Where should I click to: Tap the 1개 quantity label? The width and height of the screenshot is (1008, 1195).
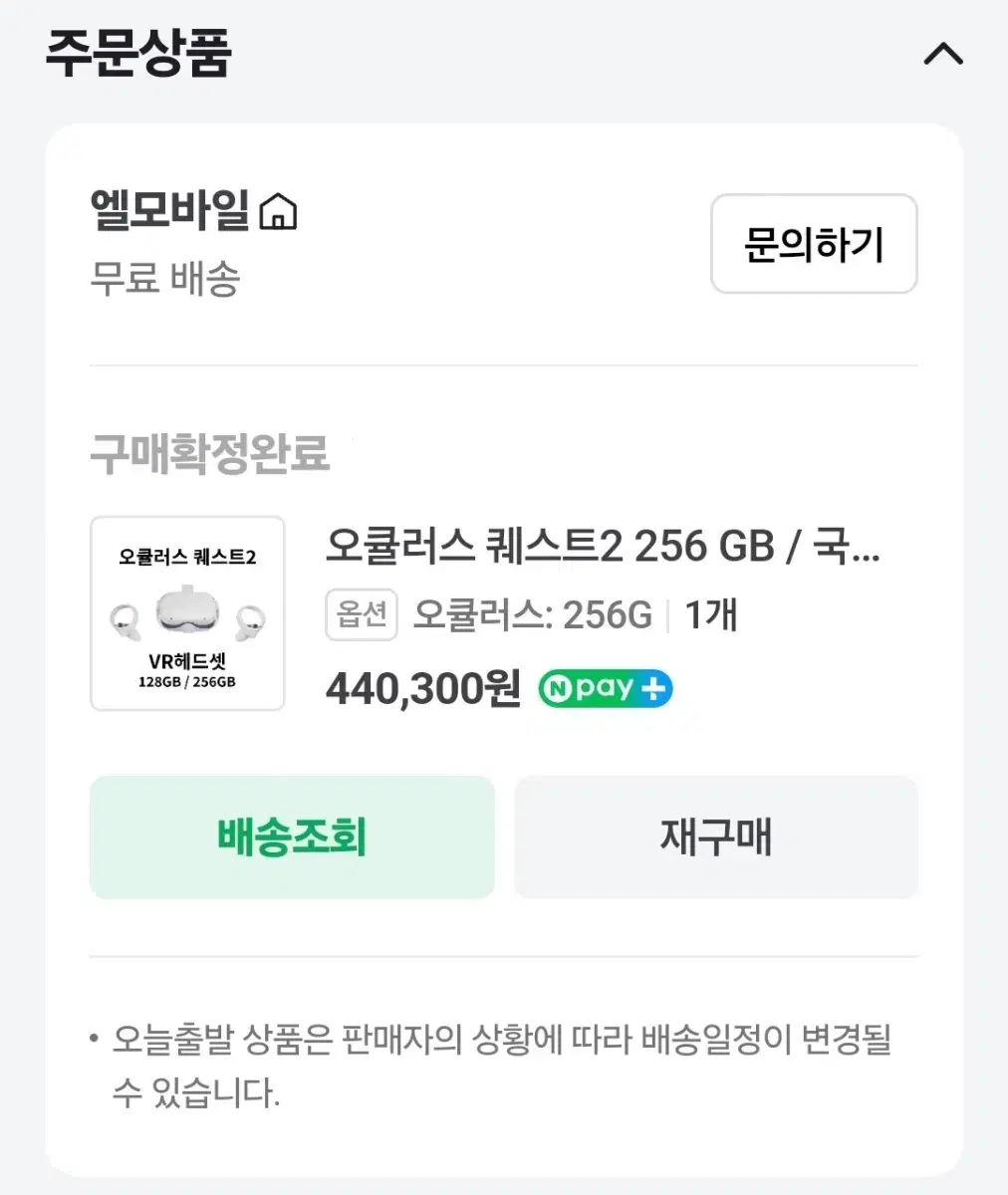coord(711,614)
